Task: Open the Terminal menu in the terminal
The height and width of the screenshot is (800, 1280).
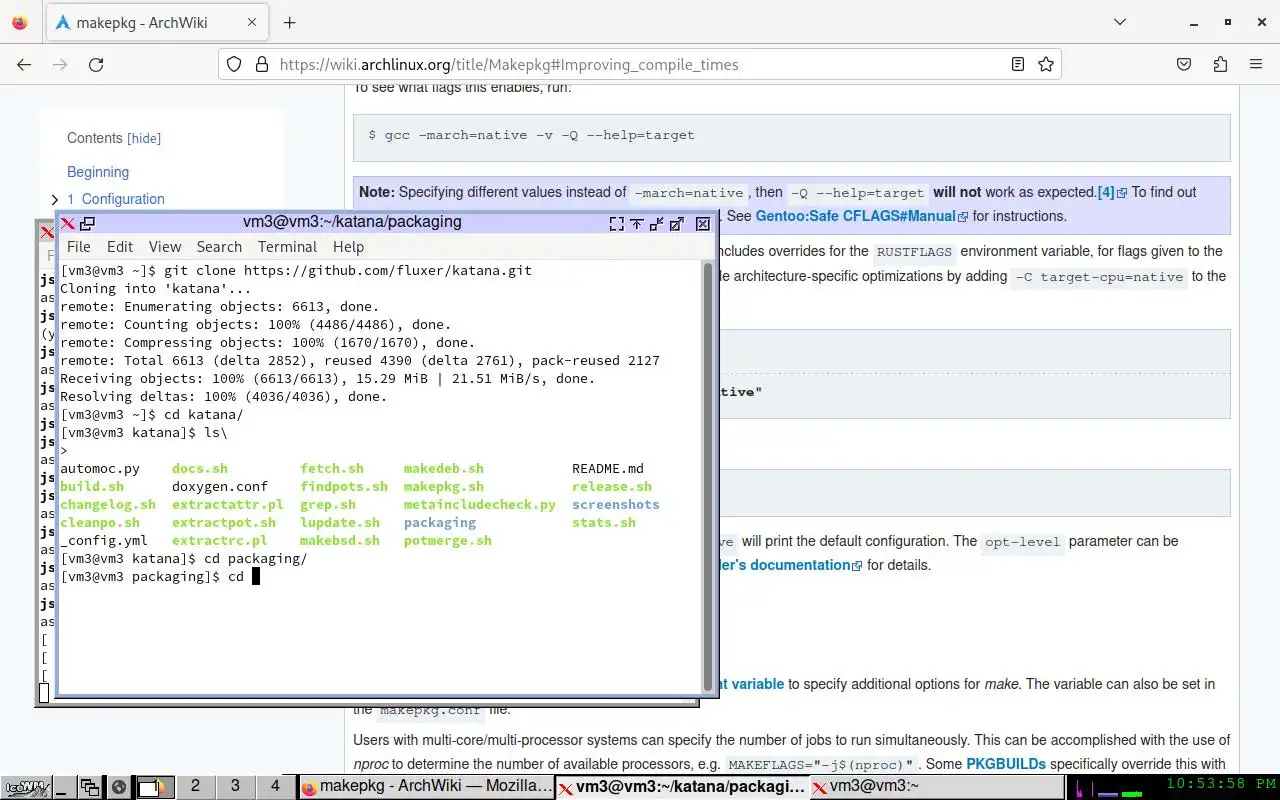Action: pos(287,247)
